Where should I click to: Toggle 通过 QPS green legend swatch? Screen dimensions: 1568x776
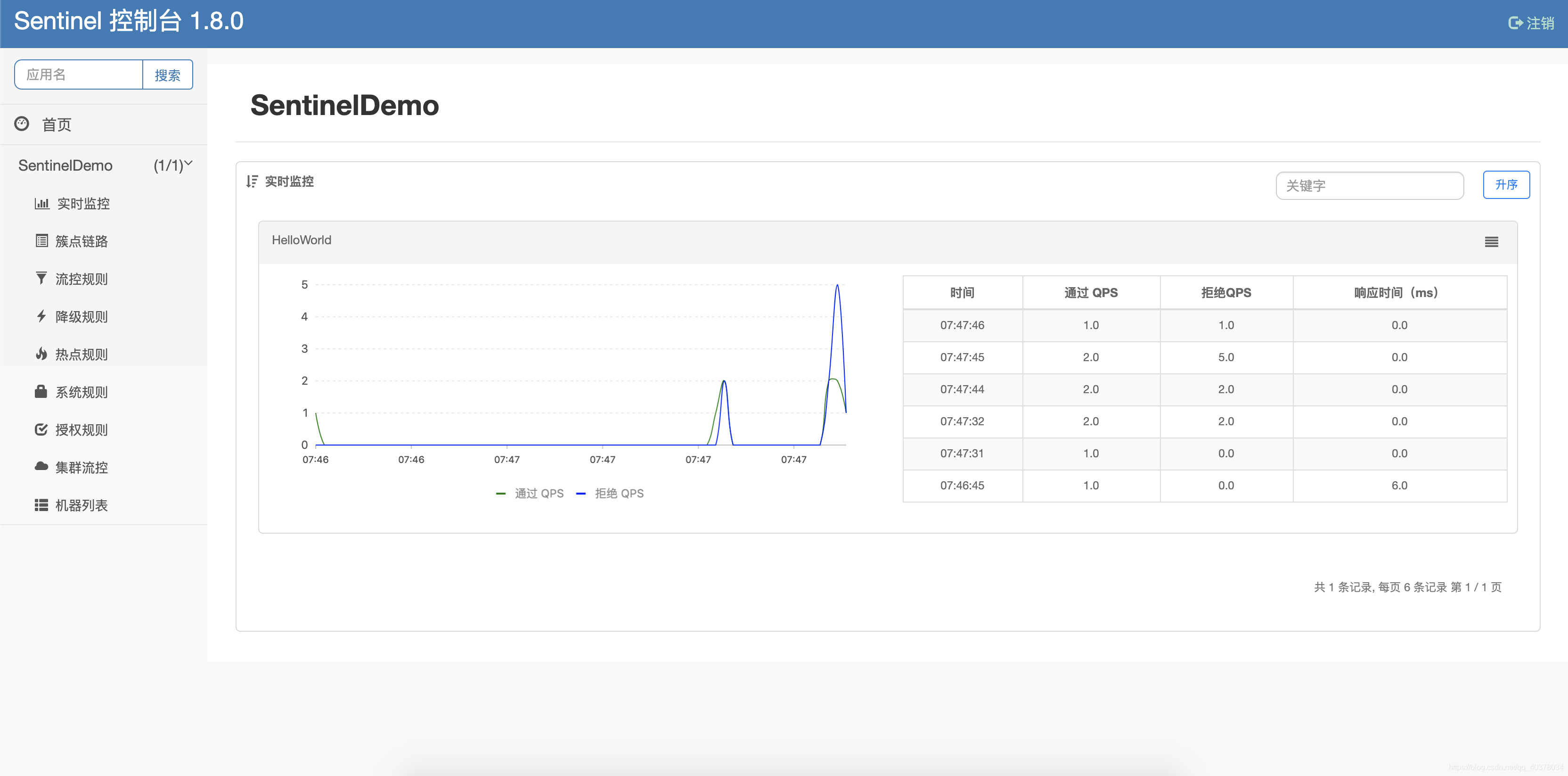501,494
